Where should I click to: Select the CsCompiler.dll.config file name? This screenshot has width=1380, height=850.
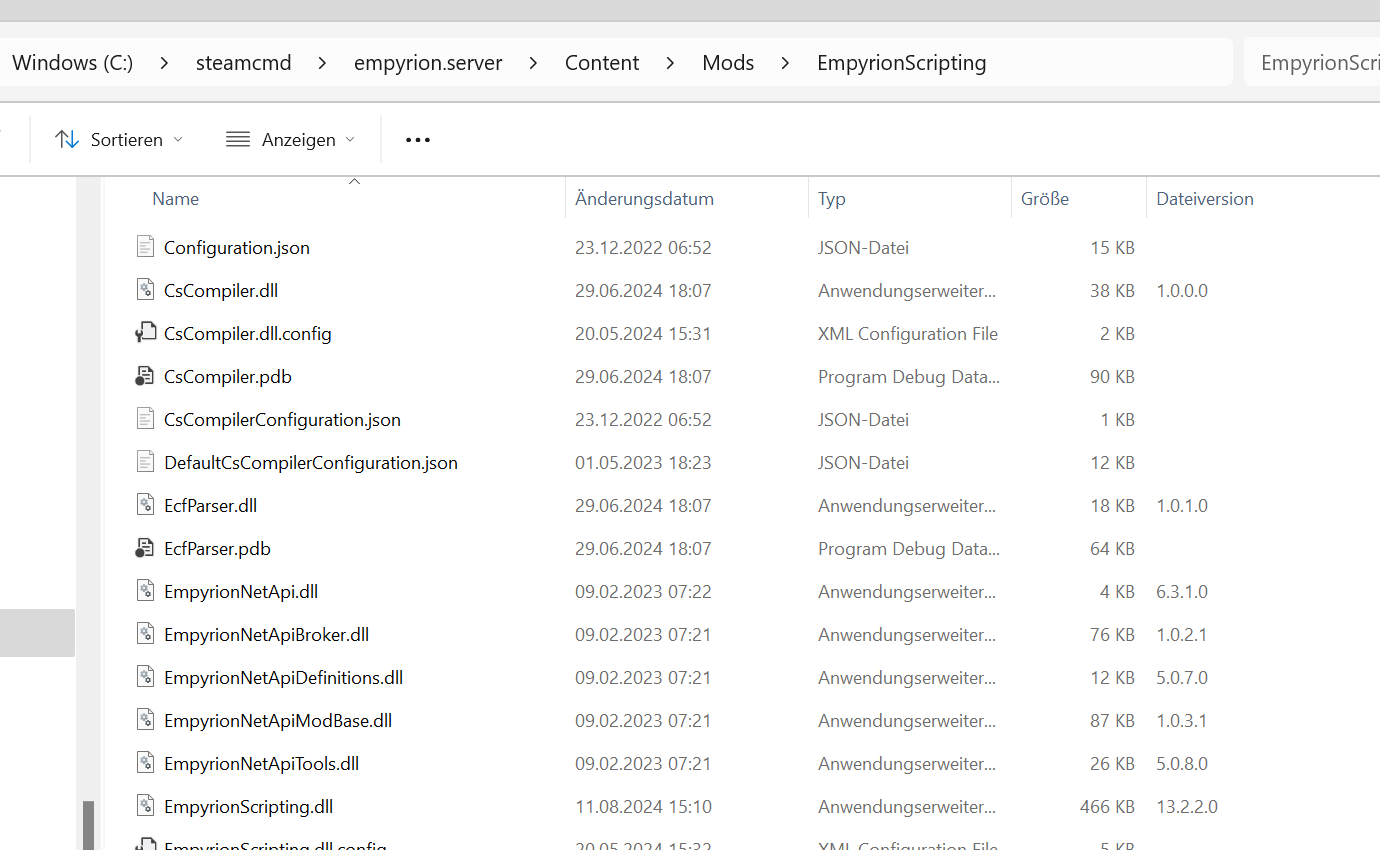(248, 333)
